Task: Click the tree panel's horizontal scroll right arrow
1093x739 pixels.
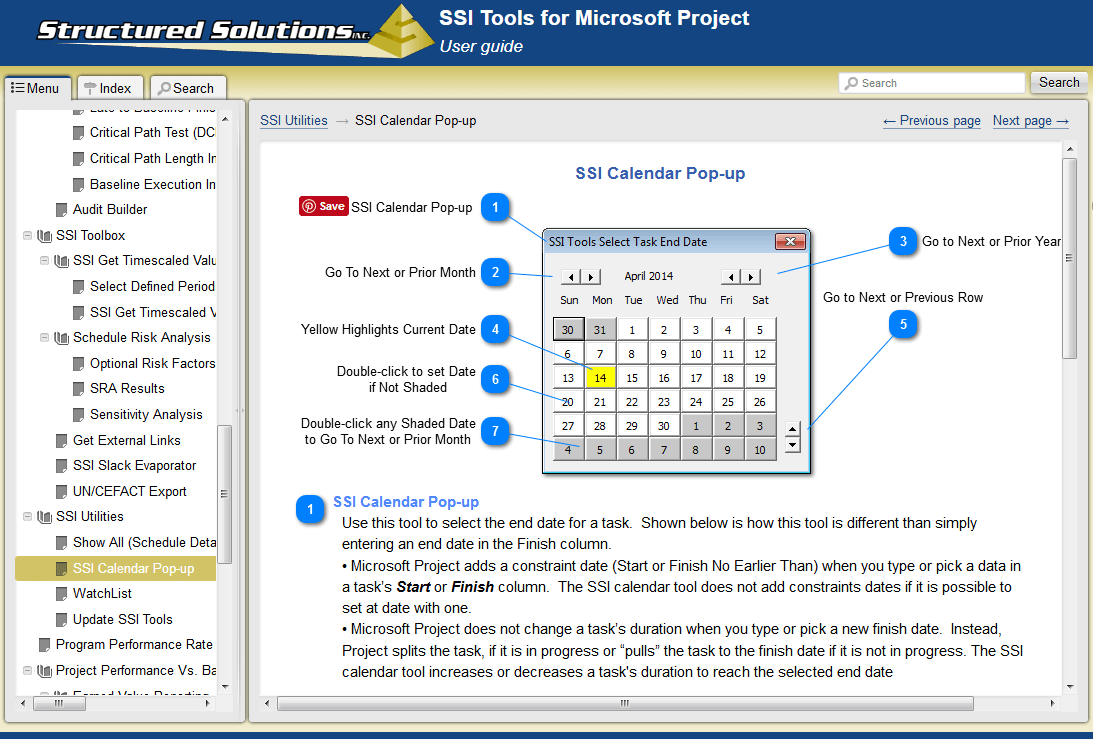Action: click(207, 703)
